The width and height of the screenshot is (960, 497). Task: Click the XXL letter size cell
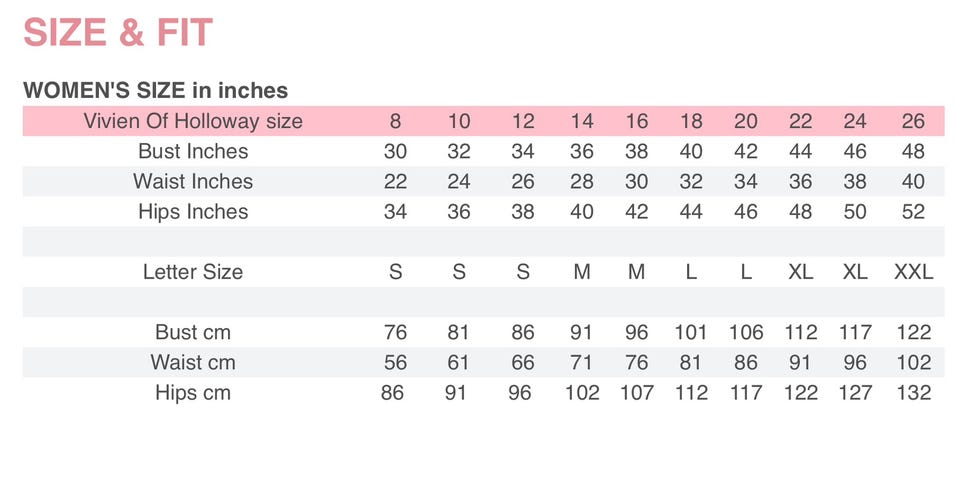pos(913,272)
